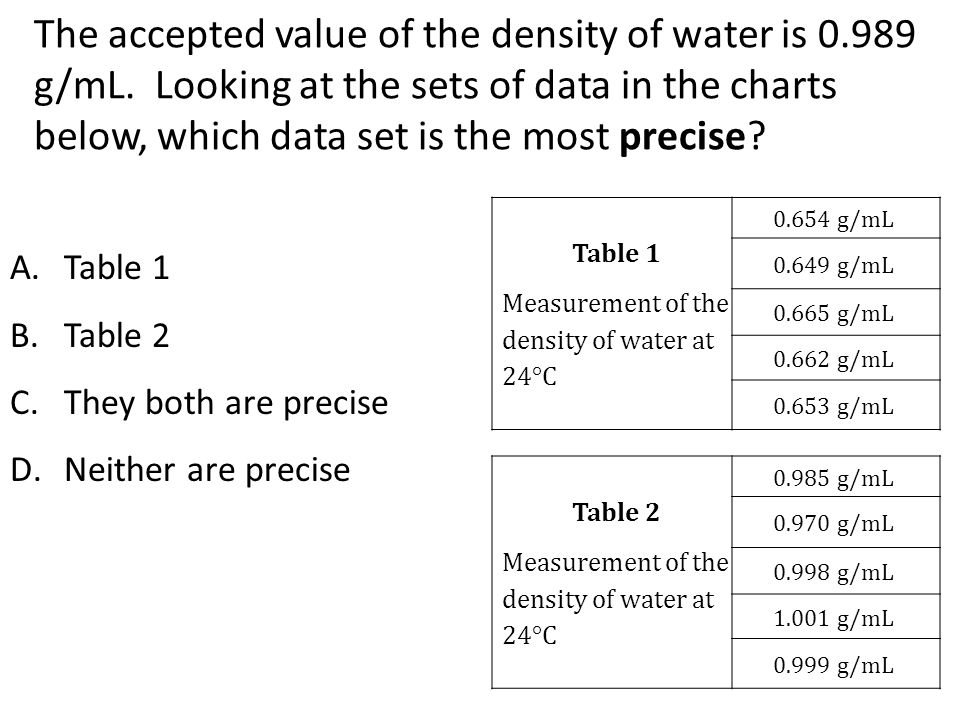Image resolution: width=960 pixels, height=720 pixels.
Task: Select the 0.999 g/mL cell
Action: click(x=836, y=664)
